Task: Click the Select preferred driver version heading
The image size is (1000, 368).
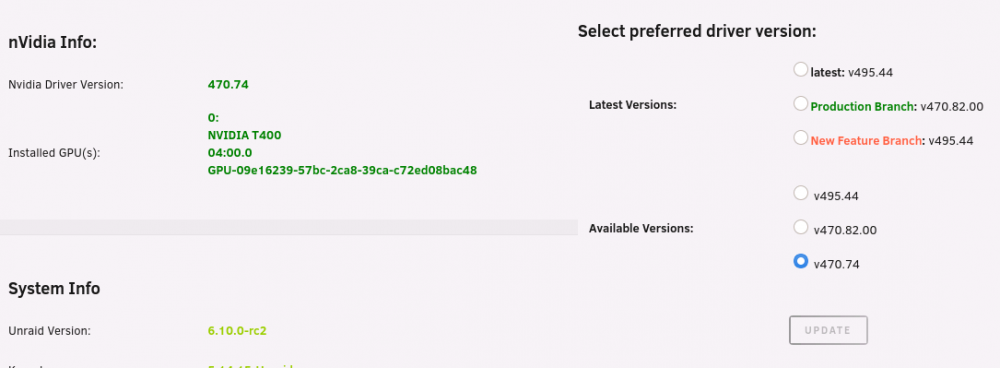Action: (x=697, y=31)
